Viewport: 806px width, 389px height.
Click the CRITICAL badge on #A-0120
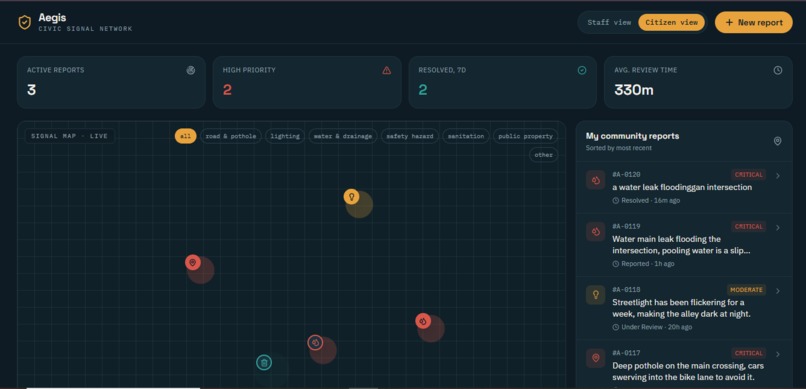pyautogui.click(x=748, y=175)
